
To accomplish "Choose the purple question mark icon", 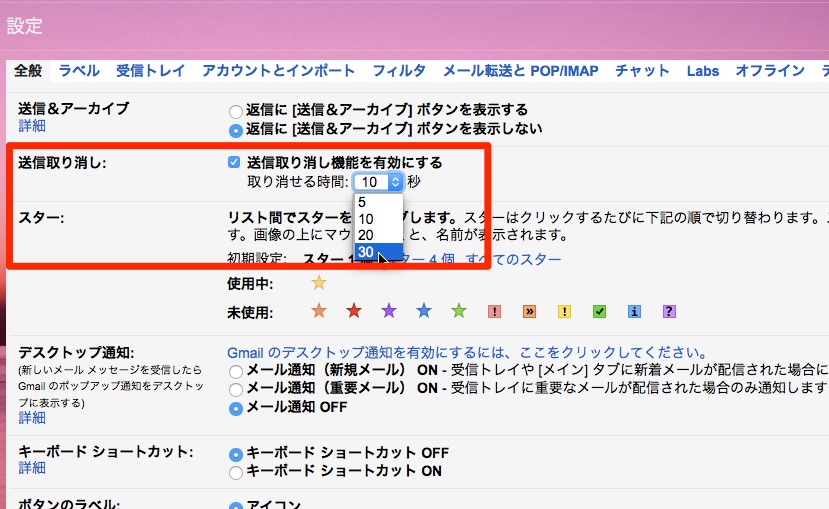I will [x=669, y=311].
